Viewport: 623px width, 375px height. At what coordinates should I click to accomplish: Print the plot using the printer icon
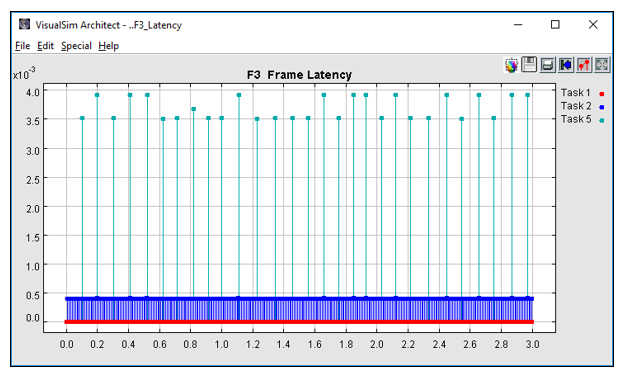pos(548,65)
